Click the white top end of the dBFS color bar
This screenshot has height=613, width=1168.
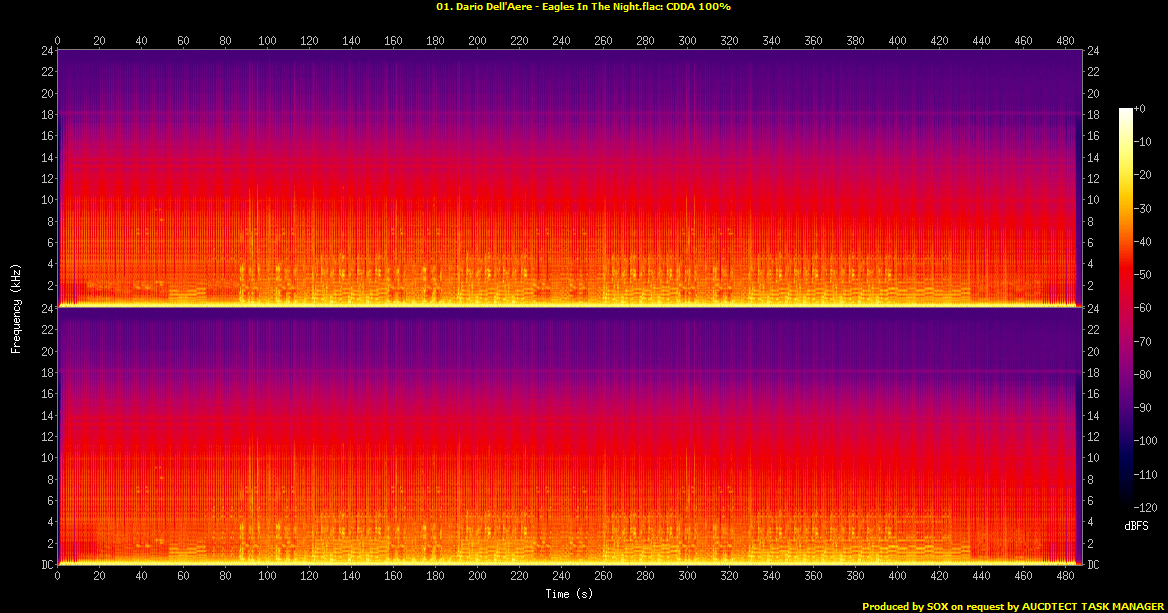tap(1125, 110)
